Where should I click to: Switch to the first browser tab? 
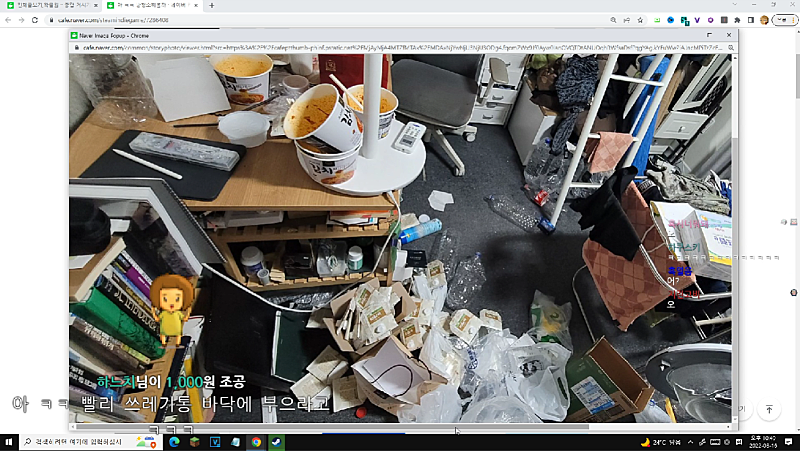pyautogui.click(x=50, y=5)
